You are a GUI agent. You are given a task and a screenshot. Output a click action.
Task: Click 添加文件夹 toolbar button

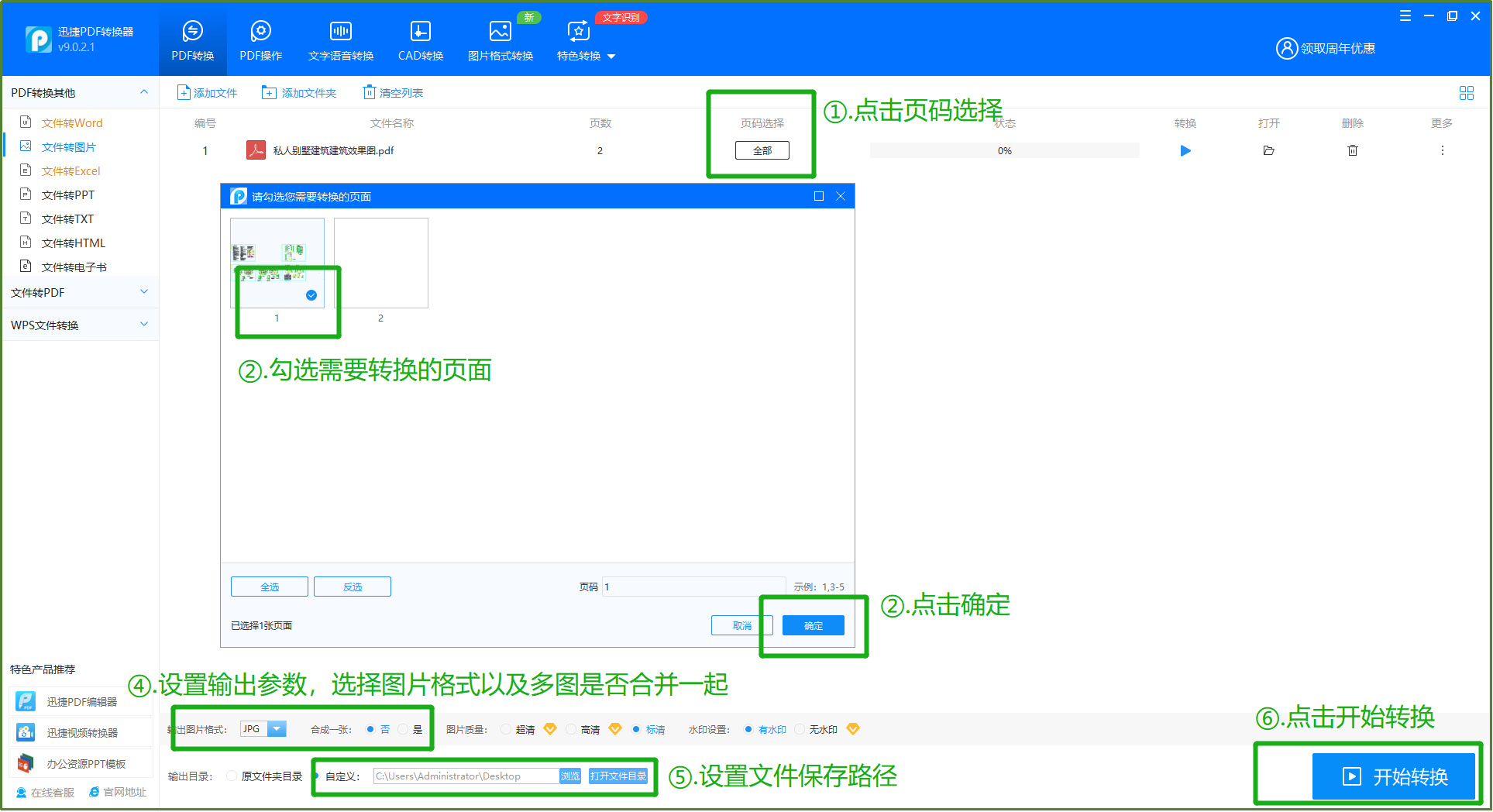tap(299, 93)
